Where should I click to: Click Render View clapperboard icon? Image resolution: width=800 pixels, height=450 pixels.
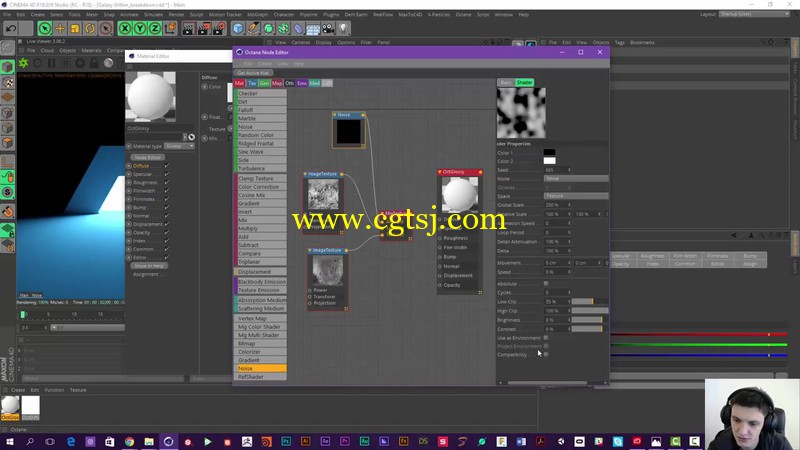188,29
